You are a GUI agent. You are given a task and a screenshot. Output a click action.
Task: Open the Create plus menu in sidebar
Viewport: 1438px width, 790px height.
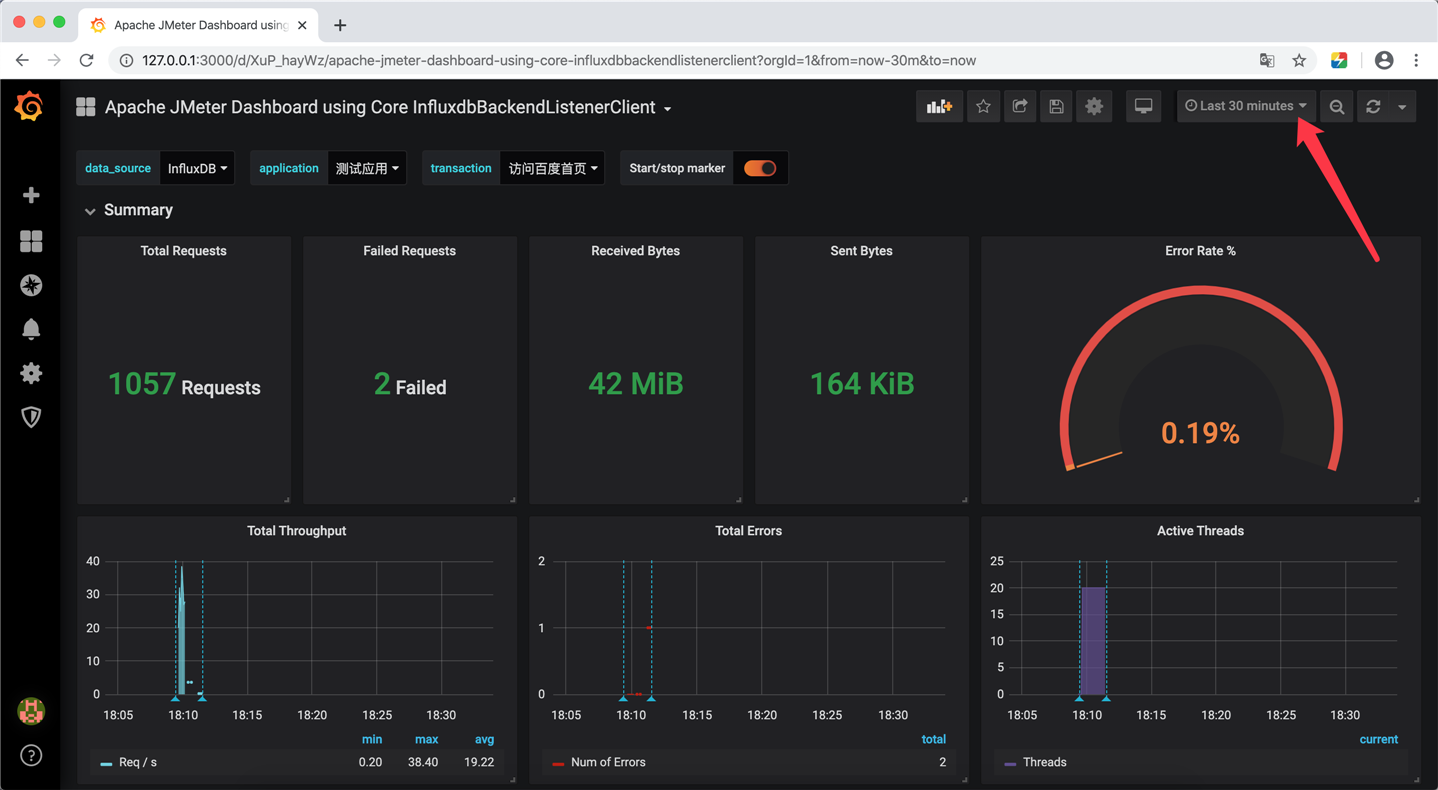coord(31,195)
